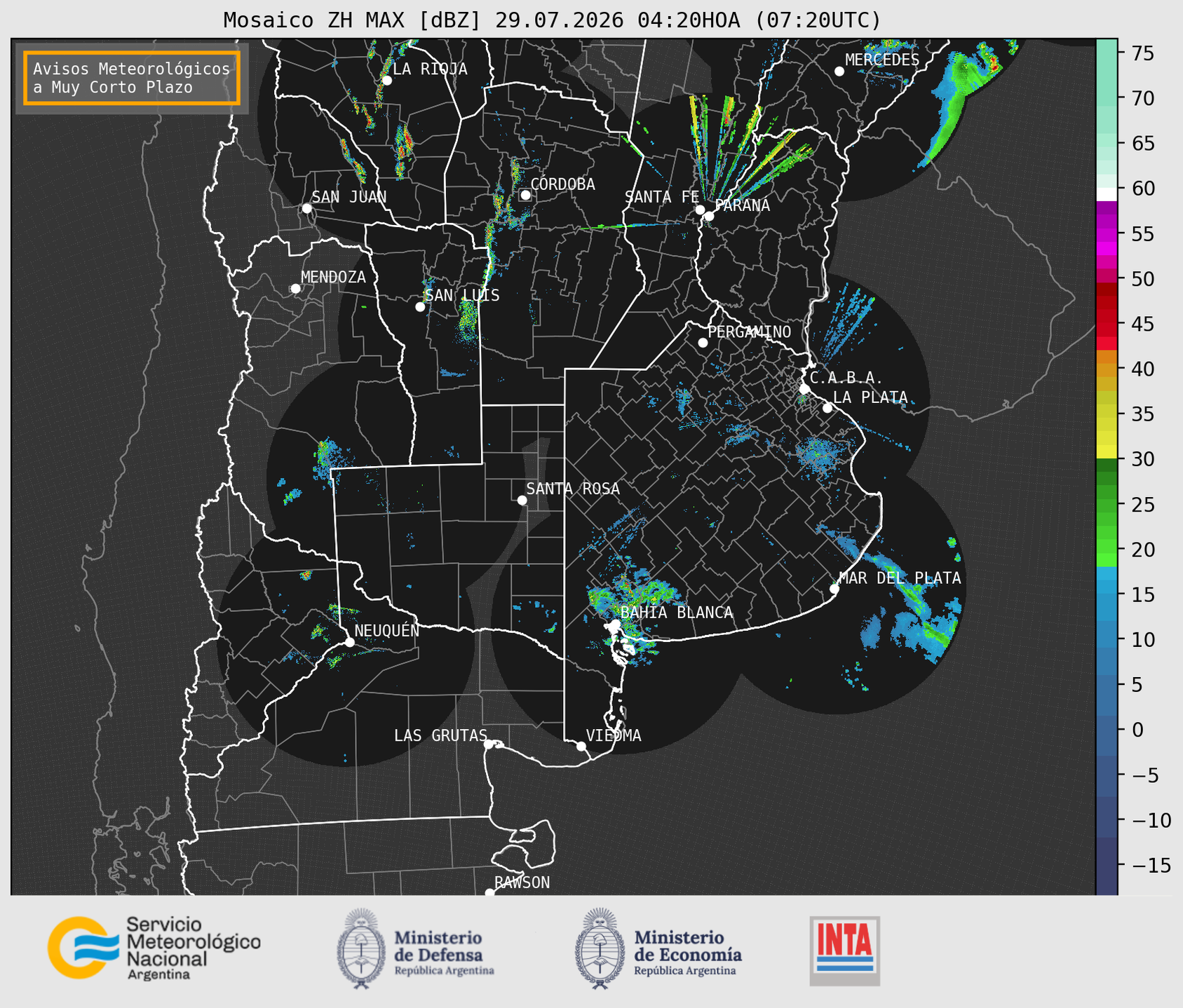1183x1008 pixels.
Task: Click the 60 dBZ white color band
Action: tap(1107, 193)
